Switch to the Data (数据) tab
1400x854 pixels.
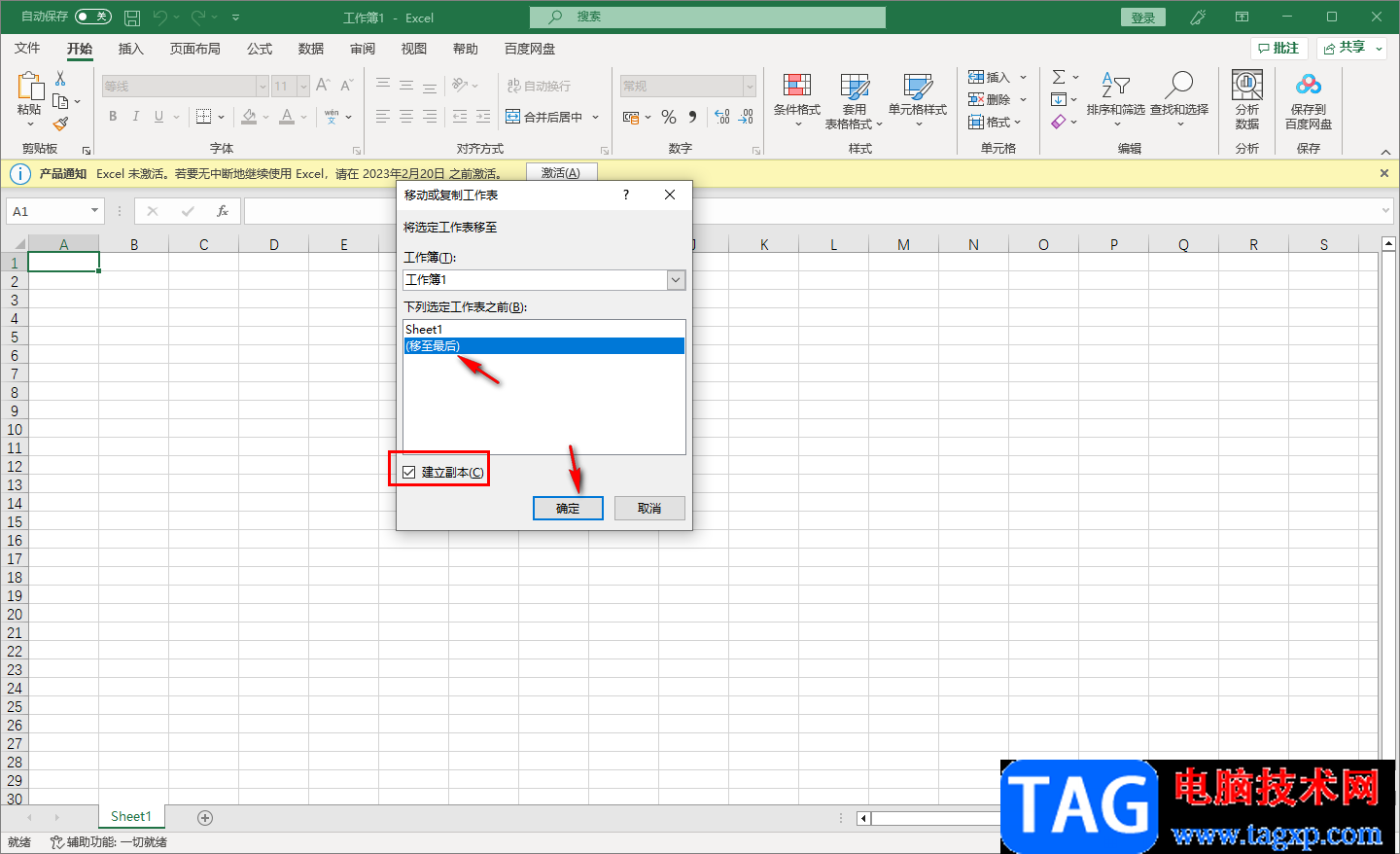[311, 49]
